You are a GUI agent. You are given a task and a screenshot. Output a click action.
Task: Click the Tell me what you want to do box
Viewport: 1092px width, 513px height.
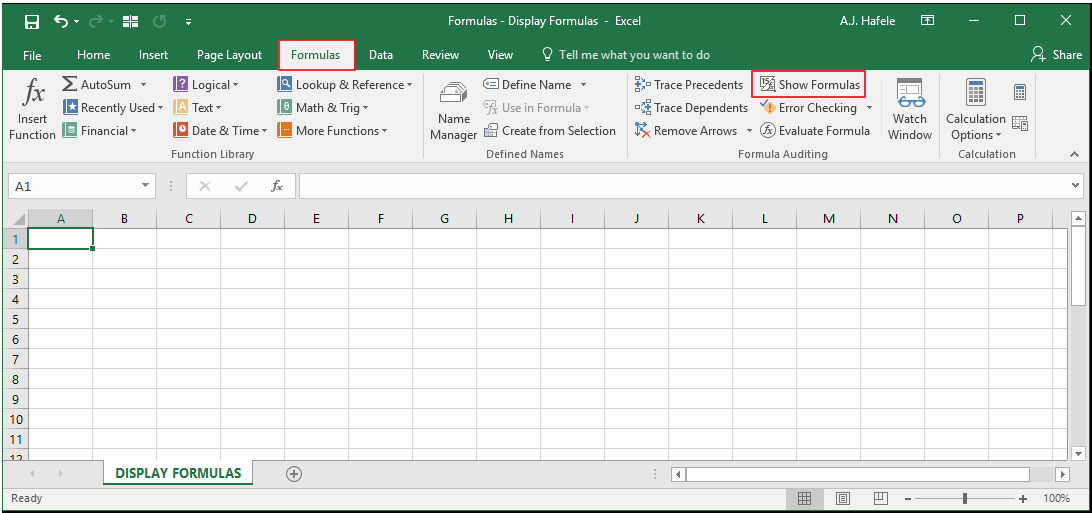(626, 55)
